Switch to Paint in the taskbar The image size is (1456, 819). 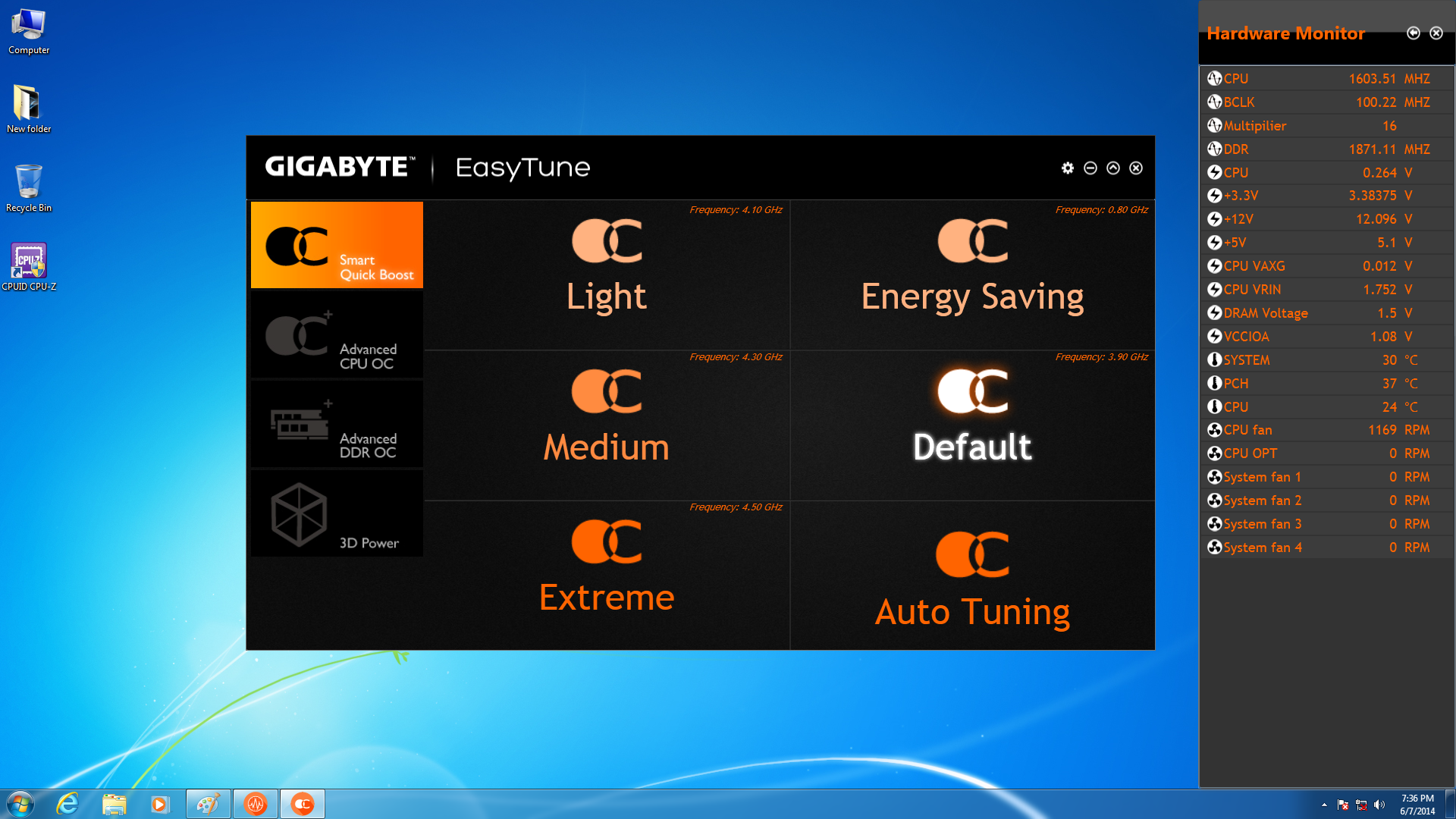point(209,804)
